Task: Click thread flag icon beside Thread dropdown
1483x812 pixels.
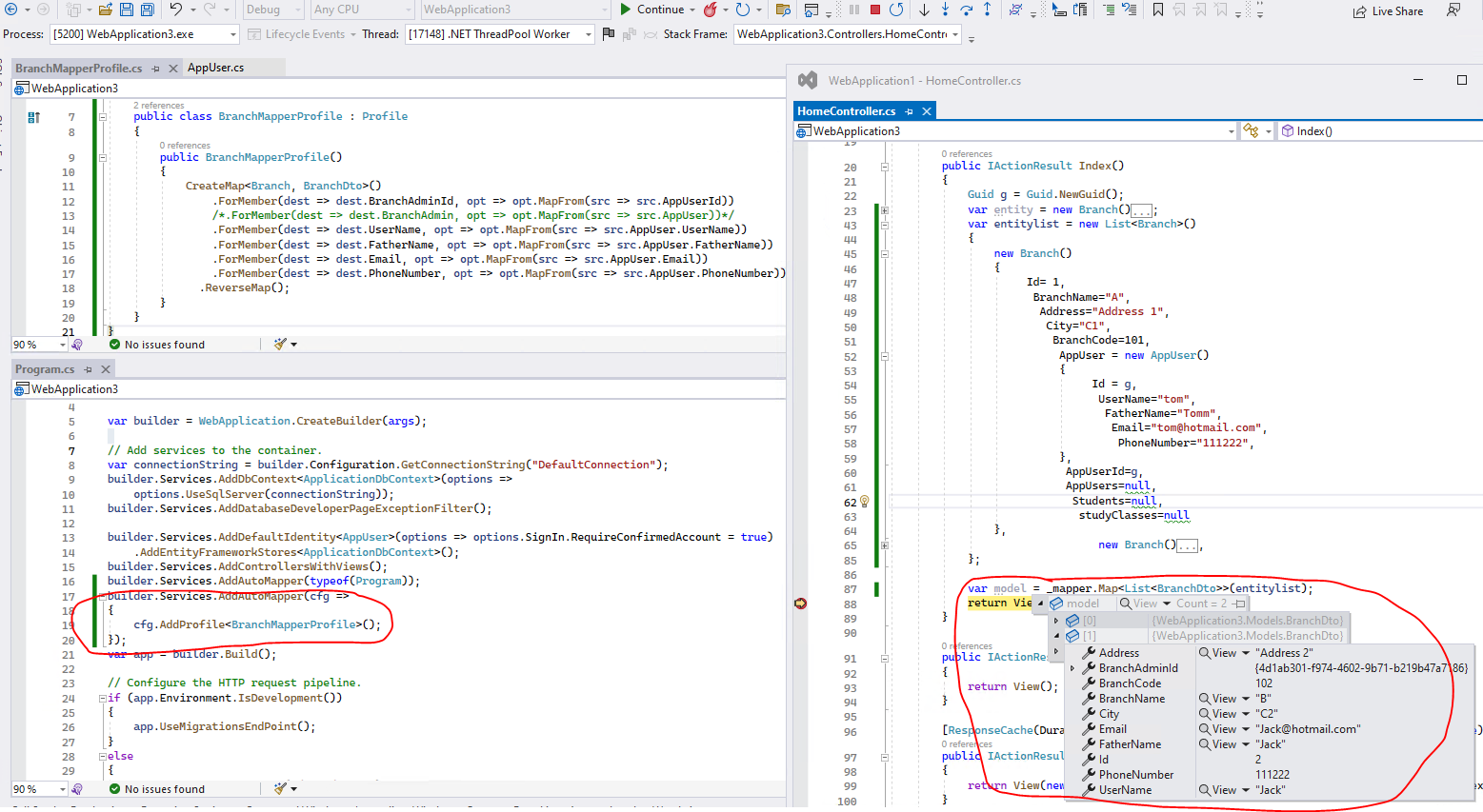Action: (609, 33)
